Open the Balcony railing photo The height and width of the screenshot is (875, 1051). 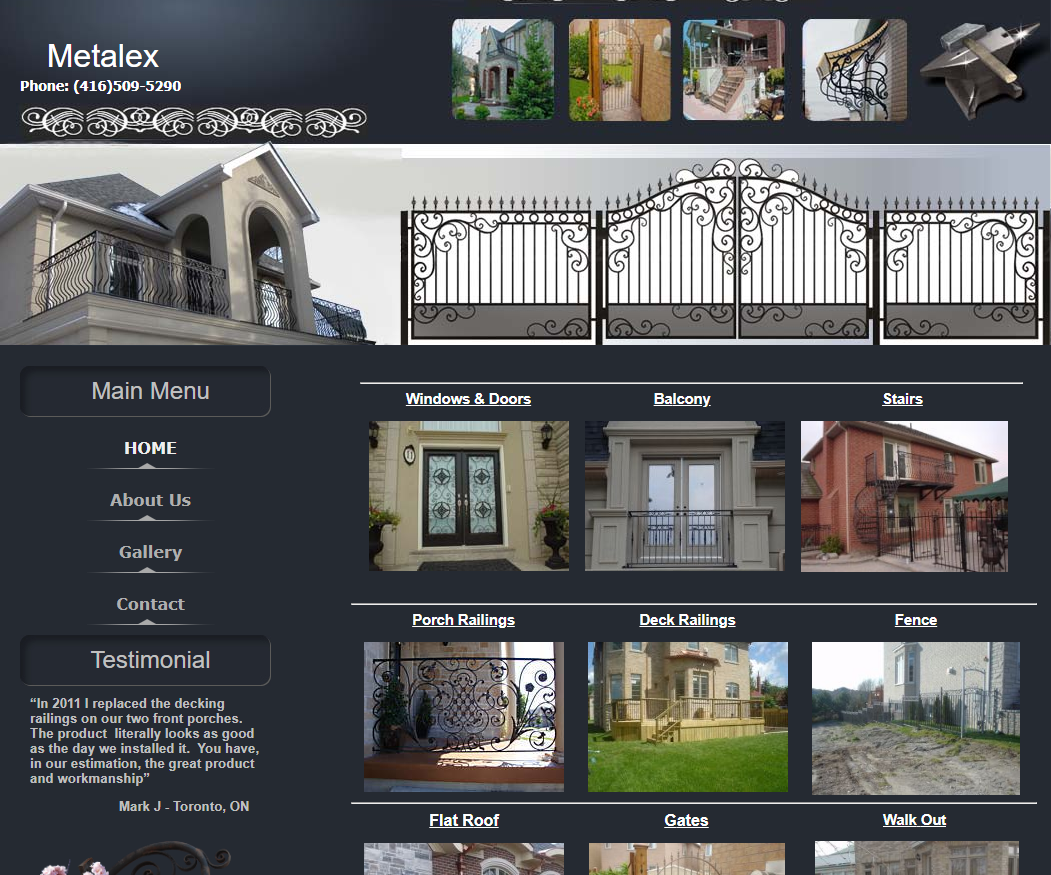(684, 496)
